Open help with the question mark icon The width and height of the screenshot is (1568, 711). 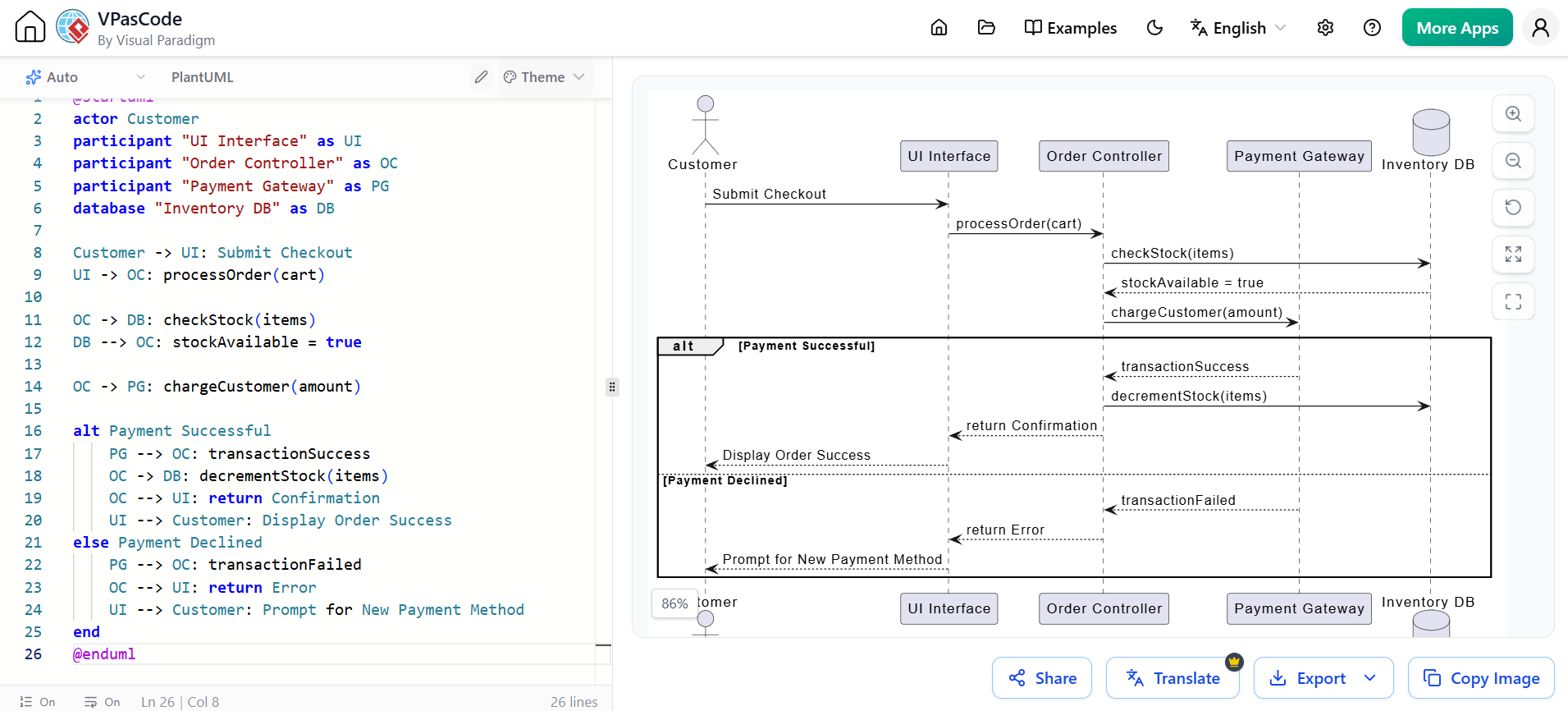click(x=1372, y=28)
